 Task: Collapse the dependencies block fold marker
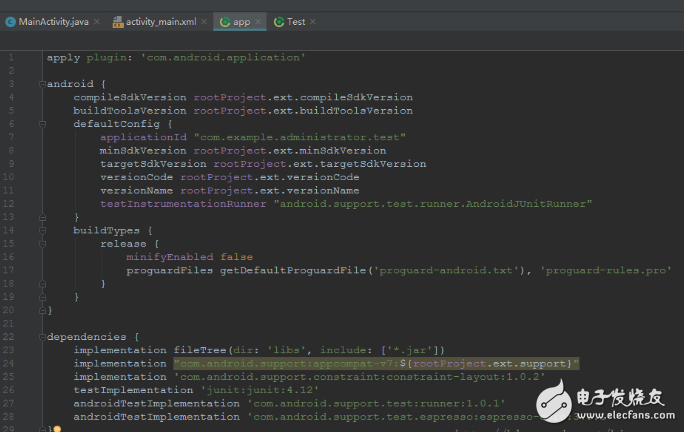[42, 336]
